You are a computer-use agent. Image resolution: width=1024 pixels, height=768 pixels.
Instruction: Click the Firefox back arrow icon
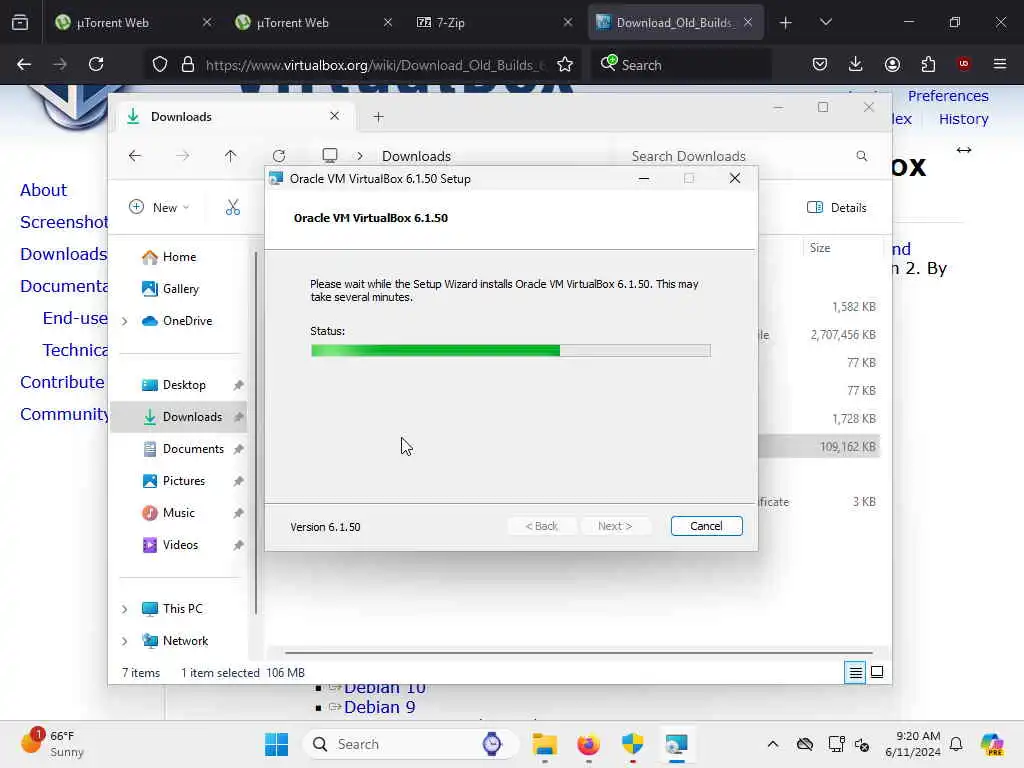pyautogui.click(x=24, y=64)
